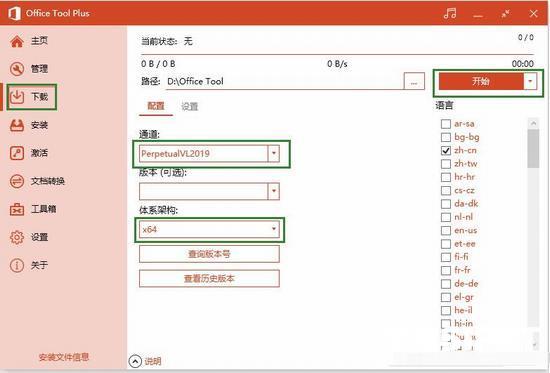550x373 pixels.
Task: Click the music note icon in title bar
Action: click(450, 14)
